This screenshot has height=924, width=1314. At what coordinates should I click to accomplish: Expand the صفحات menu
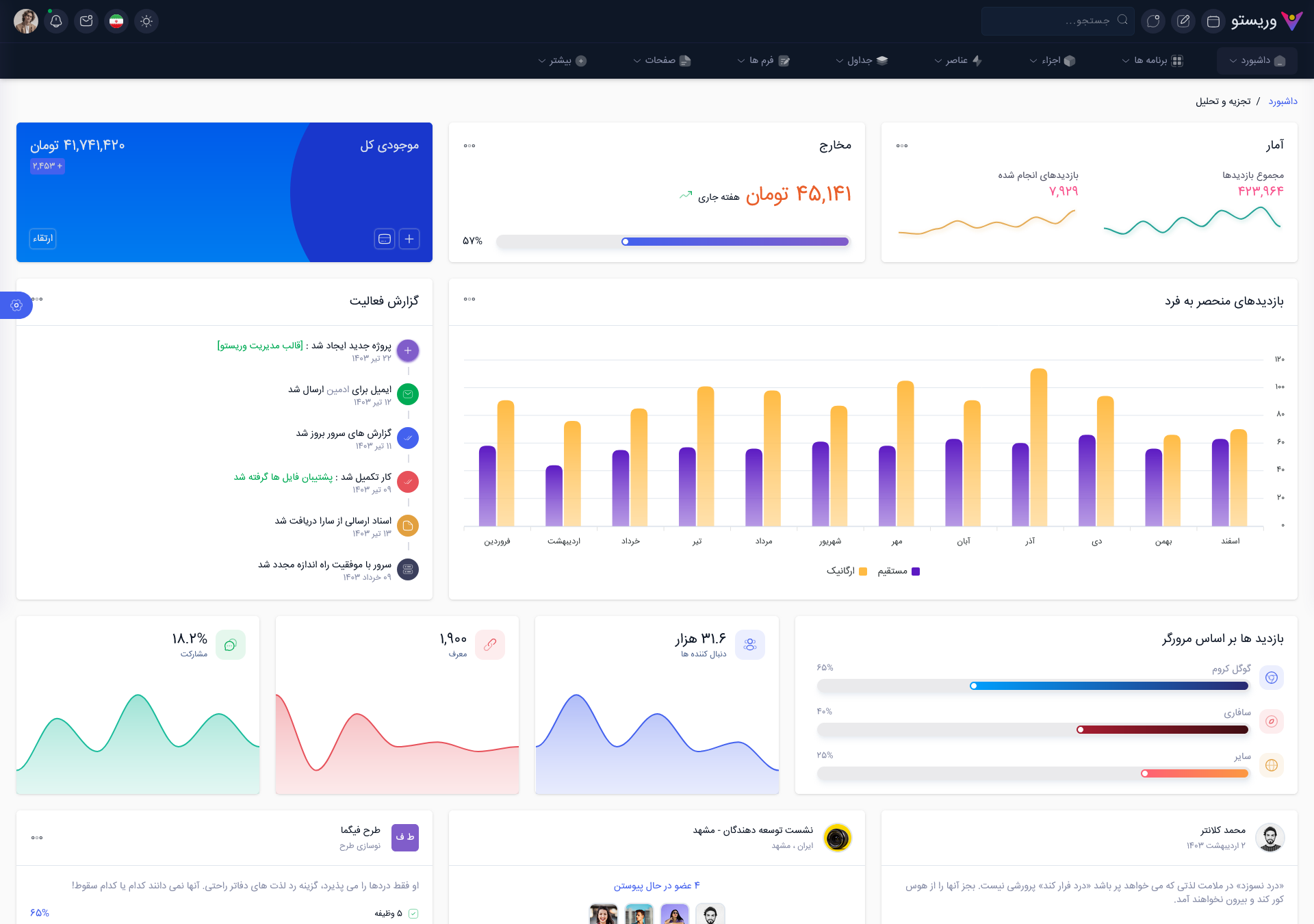point(662,60)
